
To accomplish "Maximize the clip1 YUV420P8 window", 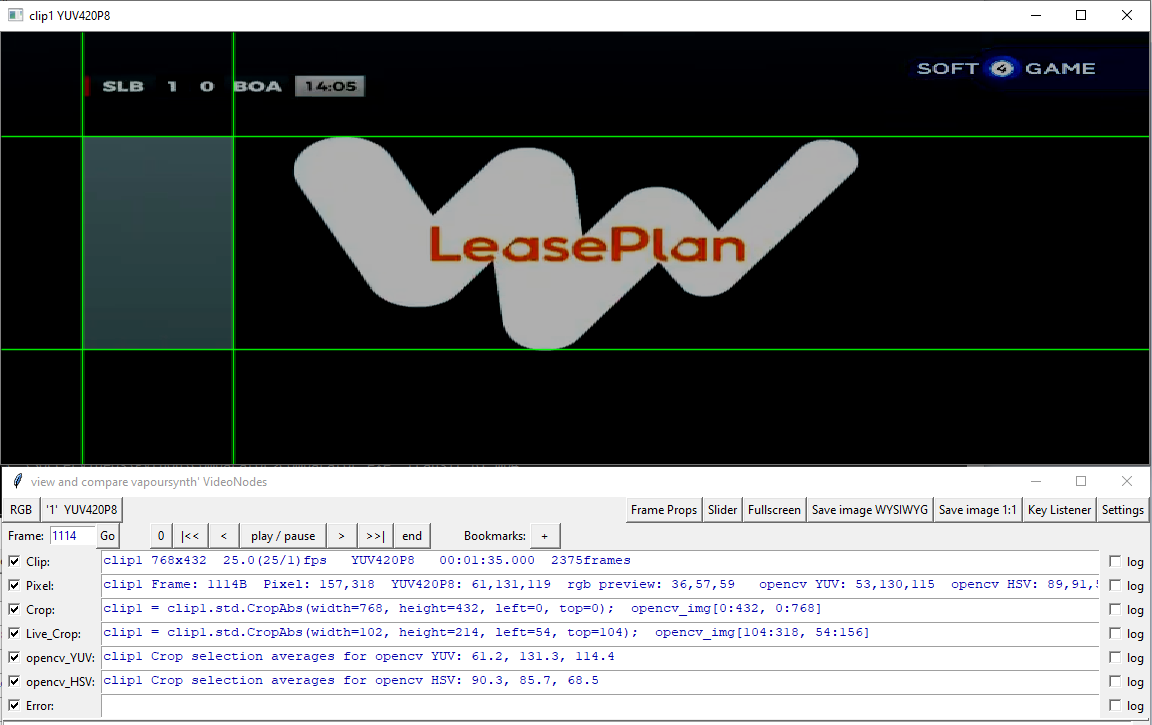I will [1081, 15].
